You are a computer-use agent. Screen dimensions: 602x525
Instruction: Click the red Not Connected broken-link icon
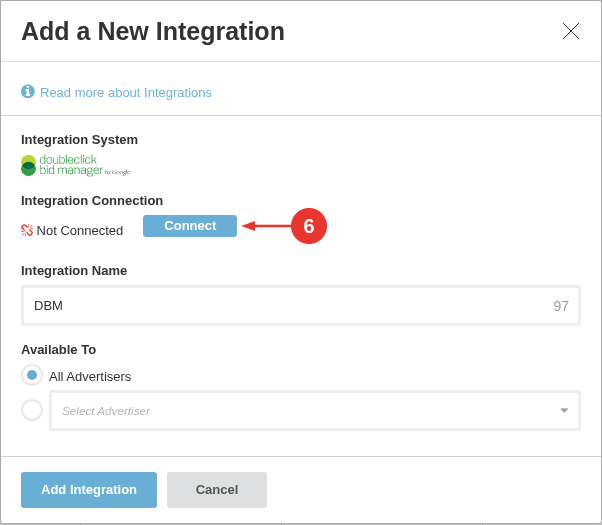[27, 230]
